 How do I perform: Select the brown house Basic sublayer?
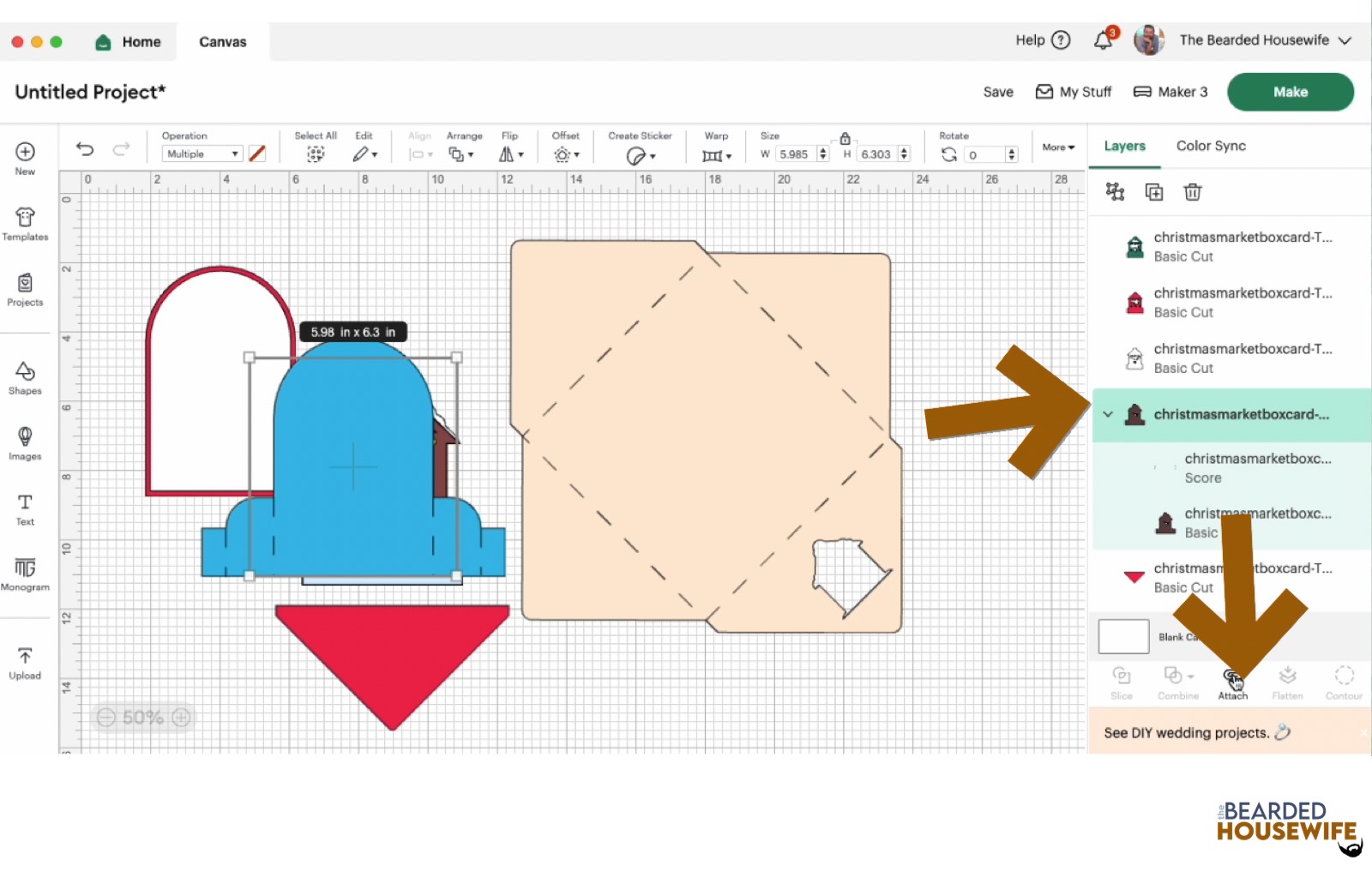pos(1231,522)
